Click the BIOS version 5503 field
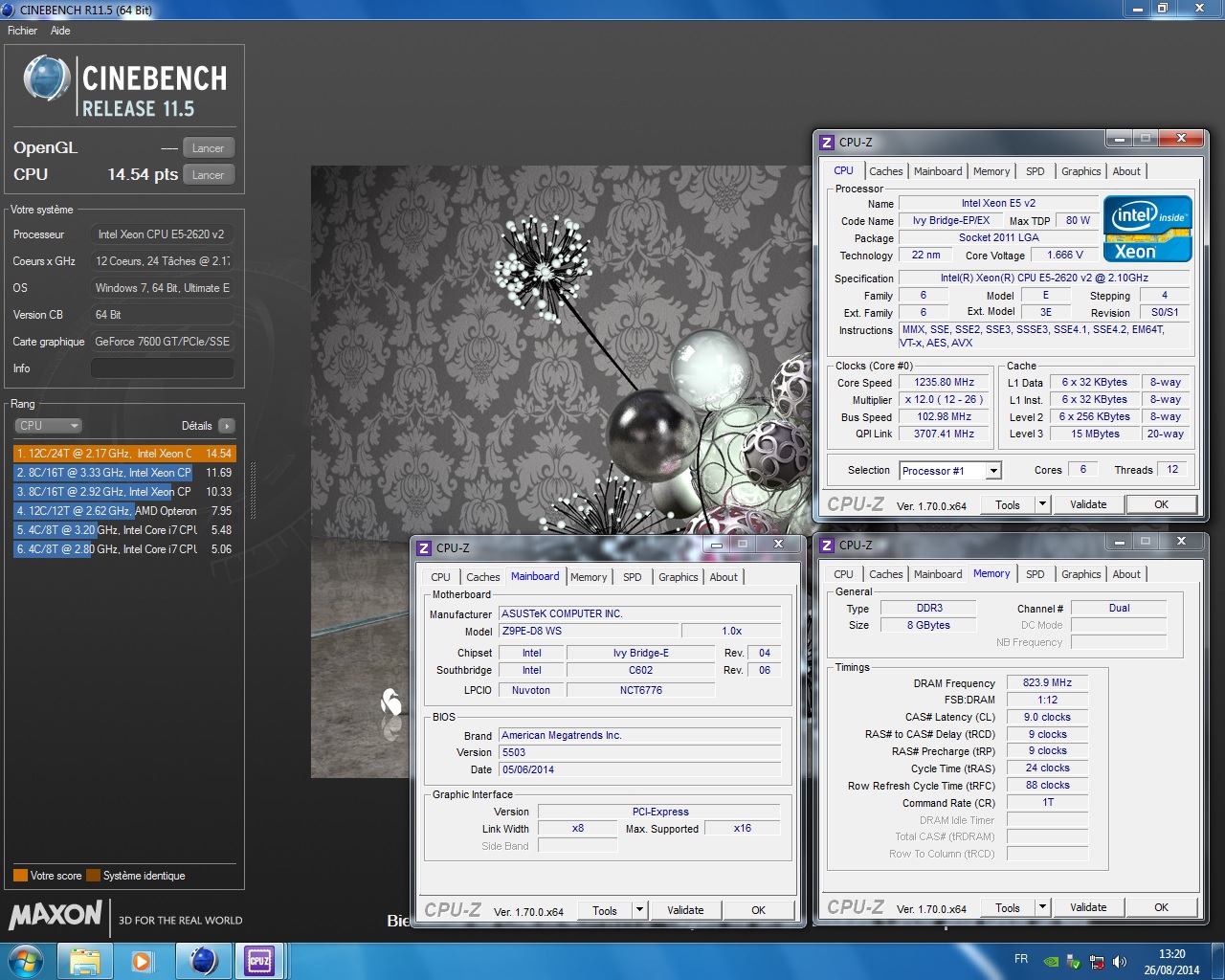 coord(639,753)
